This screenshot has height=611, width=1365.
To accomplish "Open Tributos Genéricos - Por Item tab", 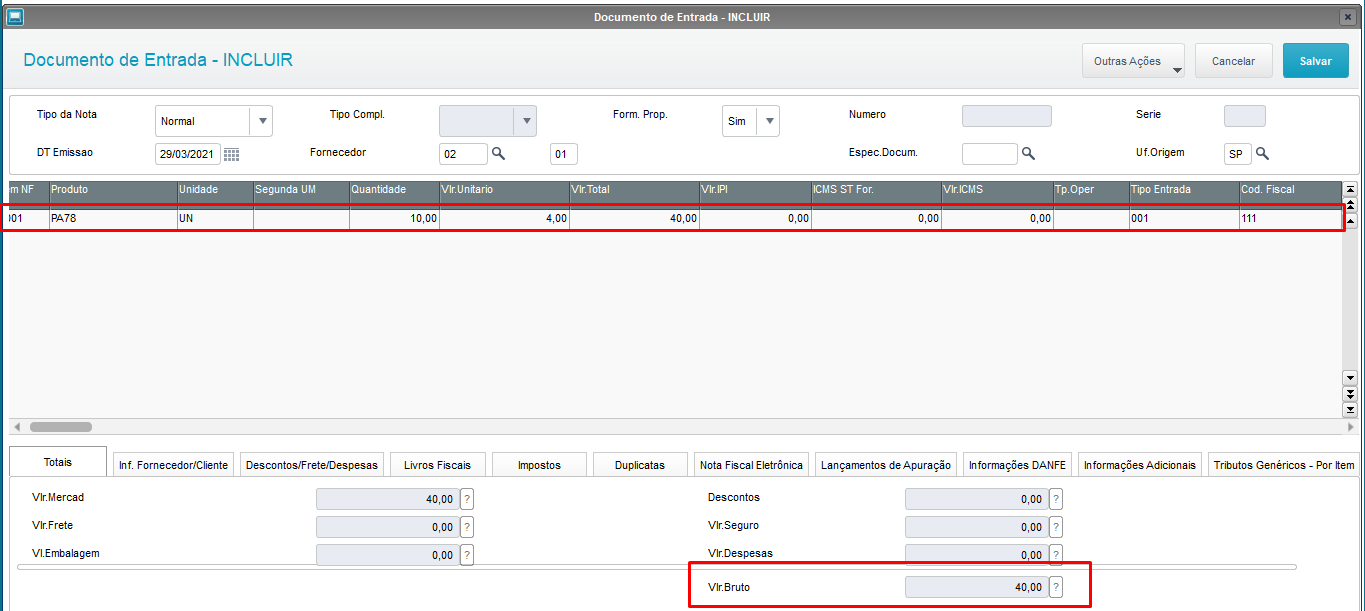I will click(1283, 465).
